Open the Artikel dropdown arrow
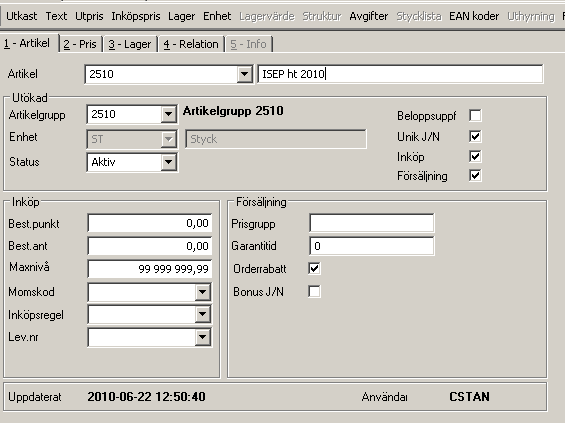 pos(244,74)
